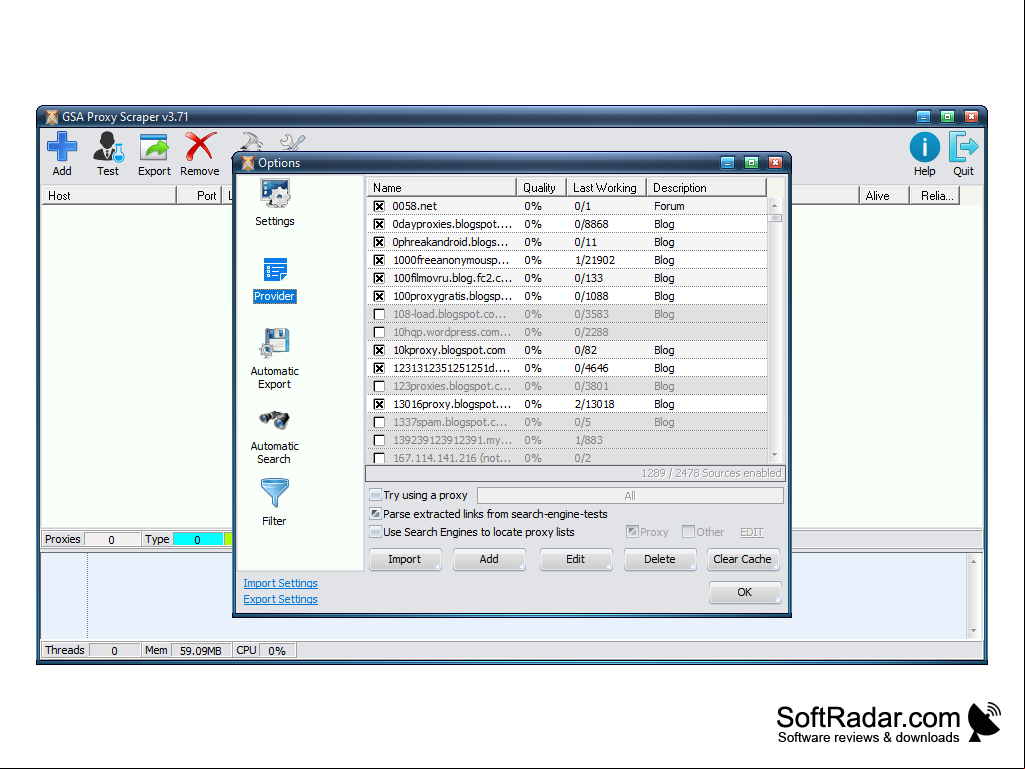The image size is (1025, 769).
Task: Uncheck the 0058.net provider
Action: tap(379, 206)
